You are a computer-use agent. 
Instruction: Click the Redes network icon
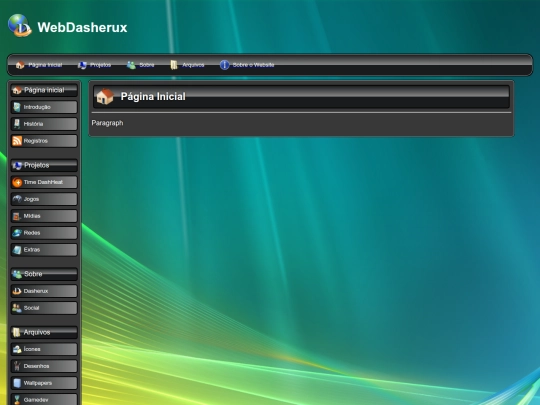(17, 233)
